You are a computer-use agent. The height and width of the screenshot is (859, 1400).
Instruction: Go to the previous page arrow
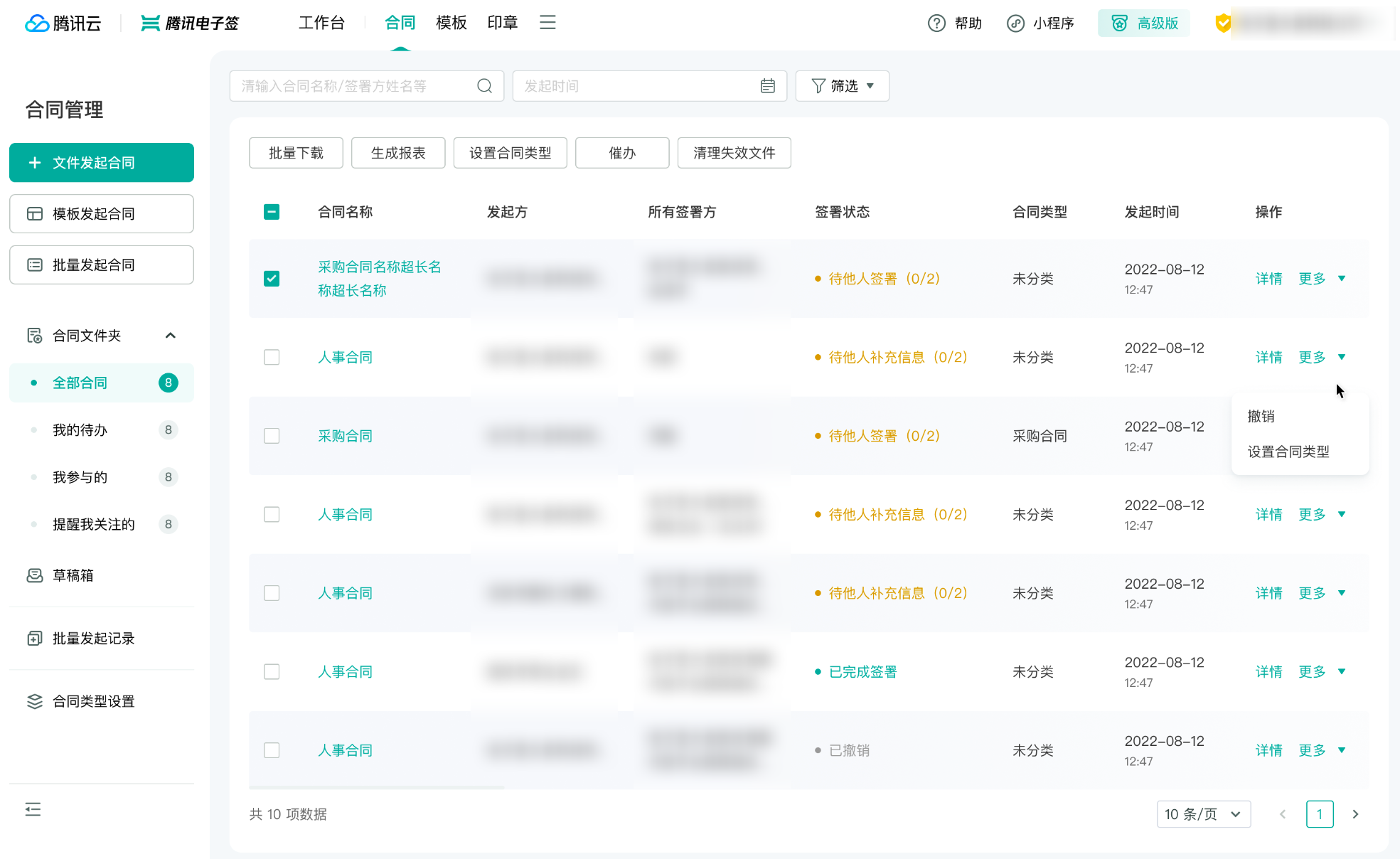coord(1283,814)
